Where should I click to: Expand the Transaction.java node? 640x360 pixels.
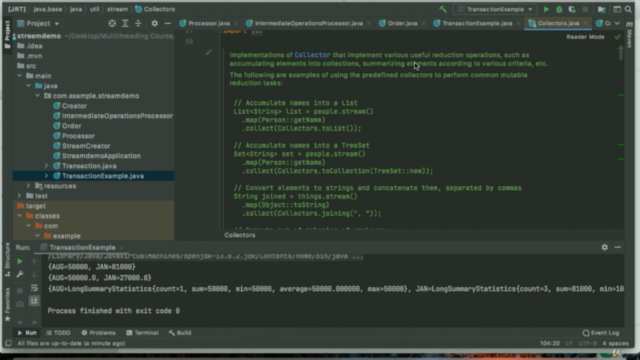[x=46, y=166]
